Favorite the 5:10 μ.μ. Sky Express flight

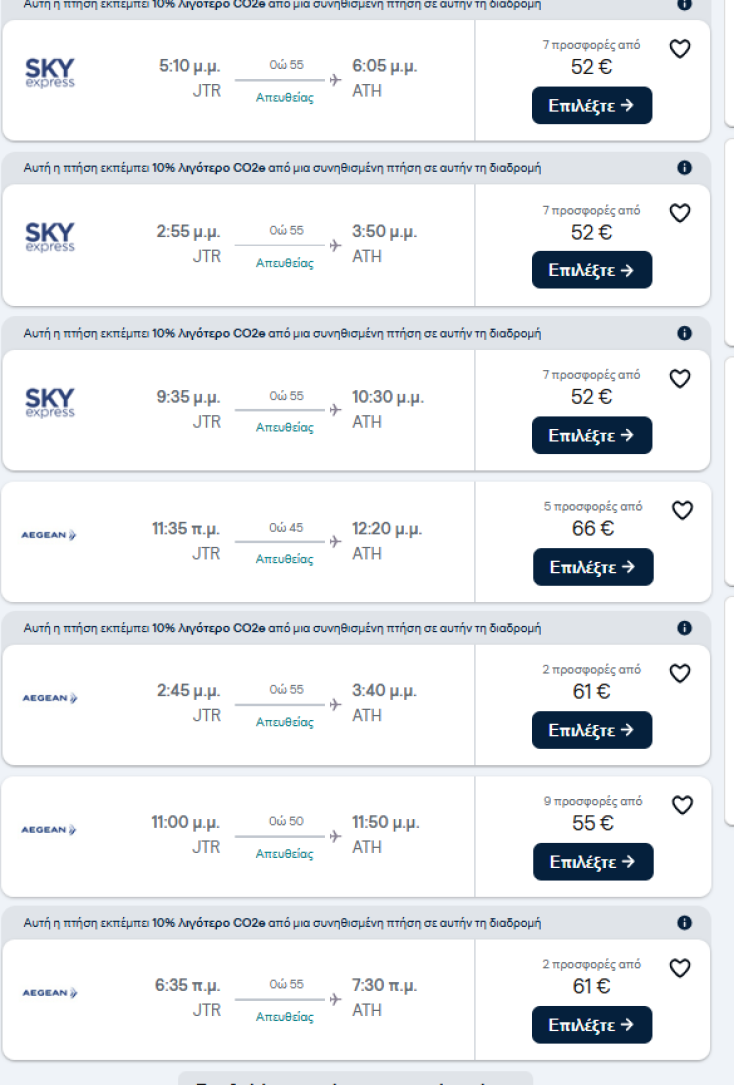[680, 49]
